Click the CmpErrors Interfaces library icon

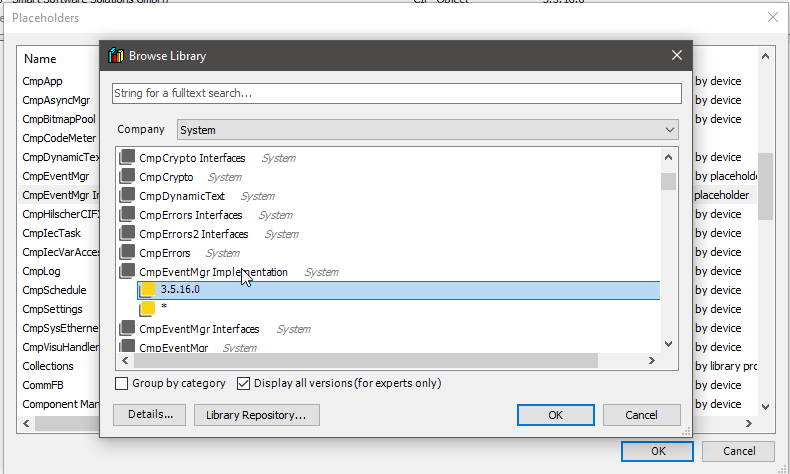(x=127, y=215)
